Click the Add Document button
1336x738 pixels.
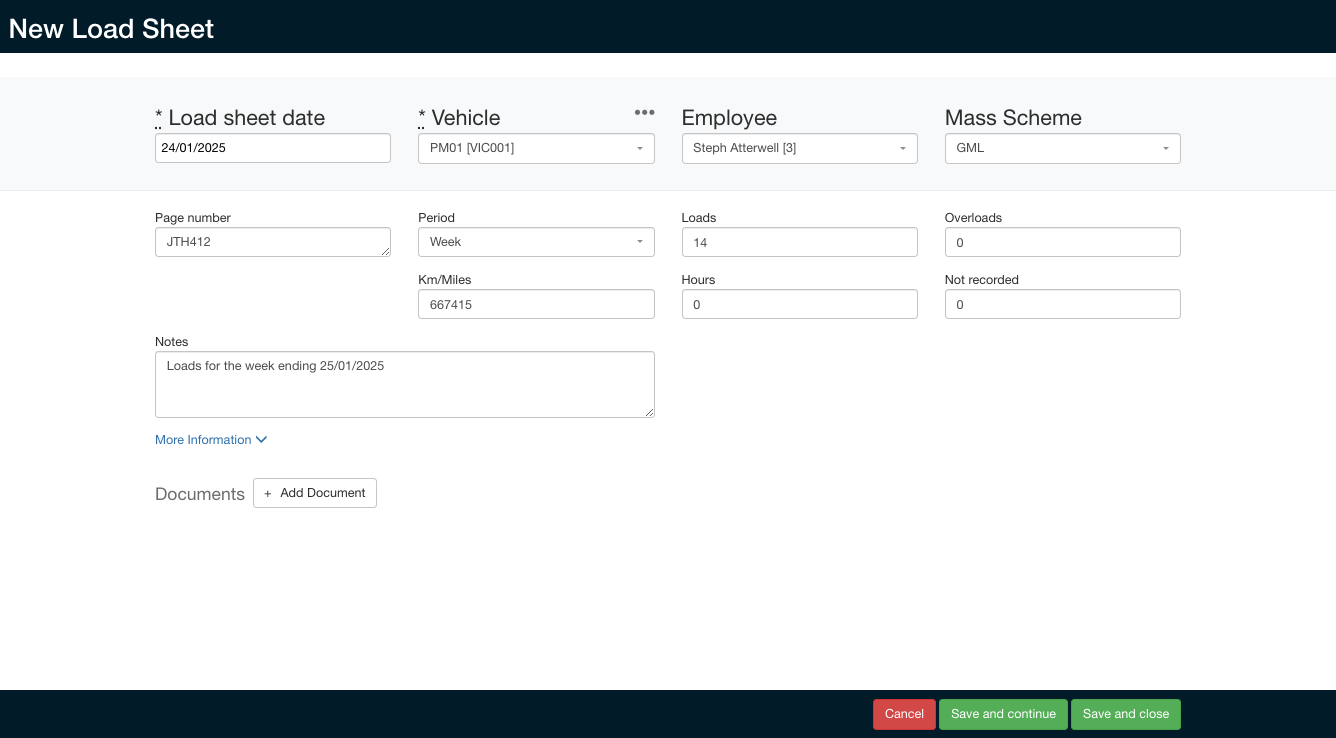pos(315,493)
